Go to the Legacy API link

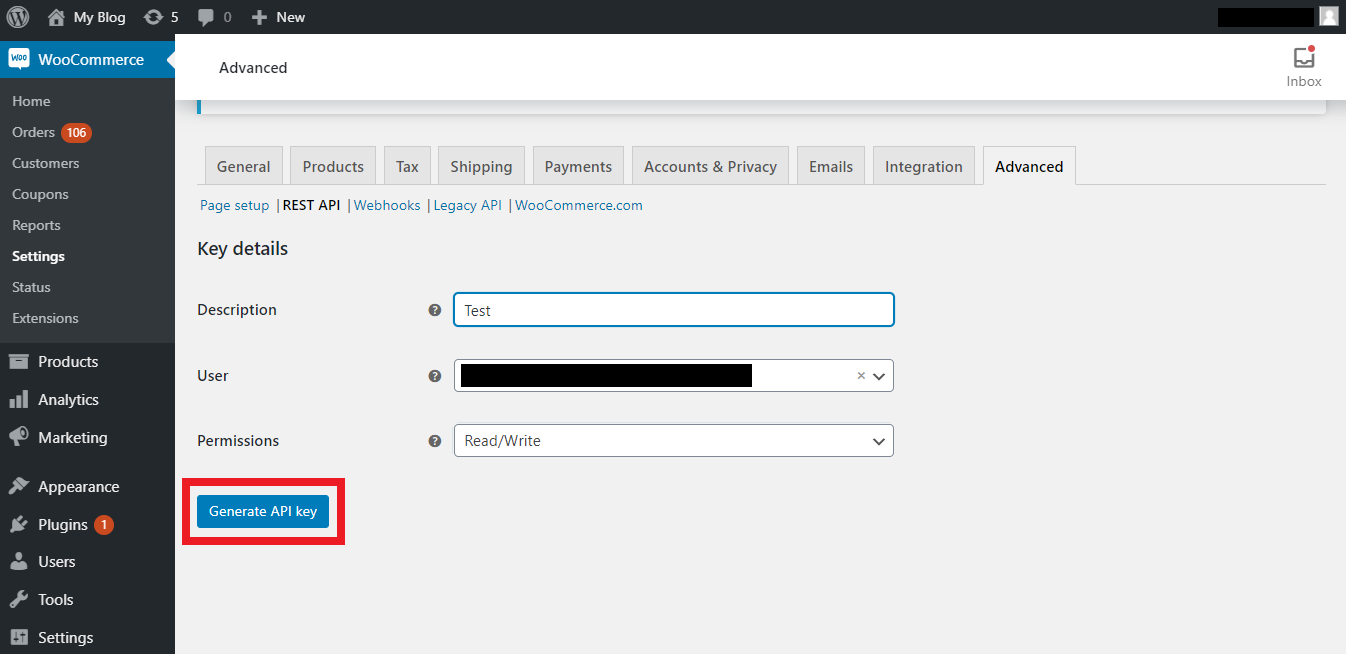[x=468, y=205]
